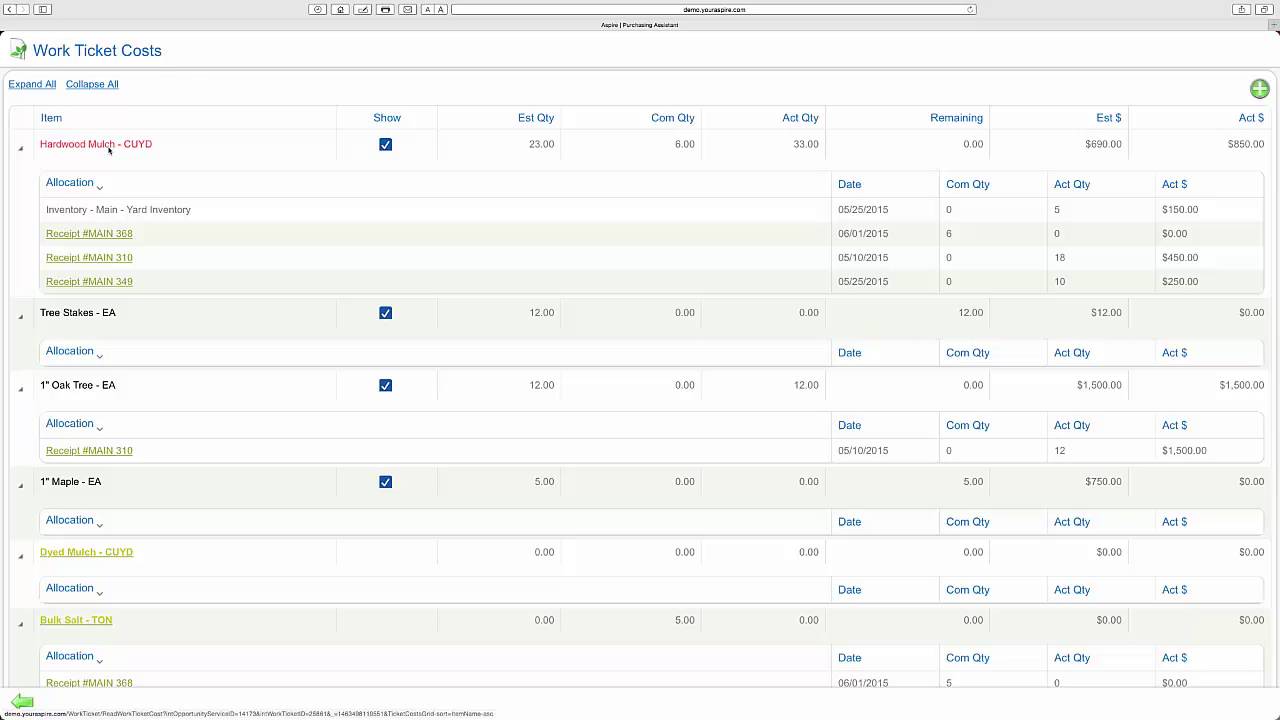The width and height of the screenshot is (1280, 720).
Task: Click the Show column header
Action: [x=387, y=118]
